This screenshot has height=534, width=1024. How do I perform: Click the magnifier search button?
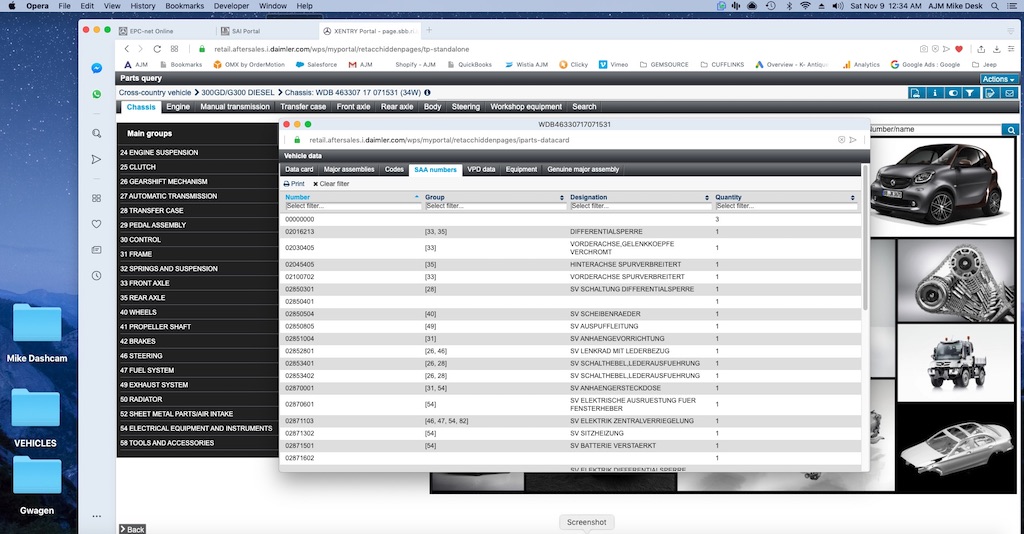1011,129
